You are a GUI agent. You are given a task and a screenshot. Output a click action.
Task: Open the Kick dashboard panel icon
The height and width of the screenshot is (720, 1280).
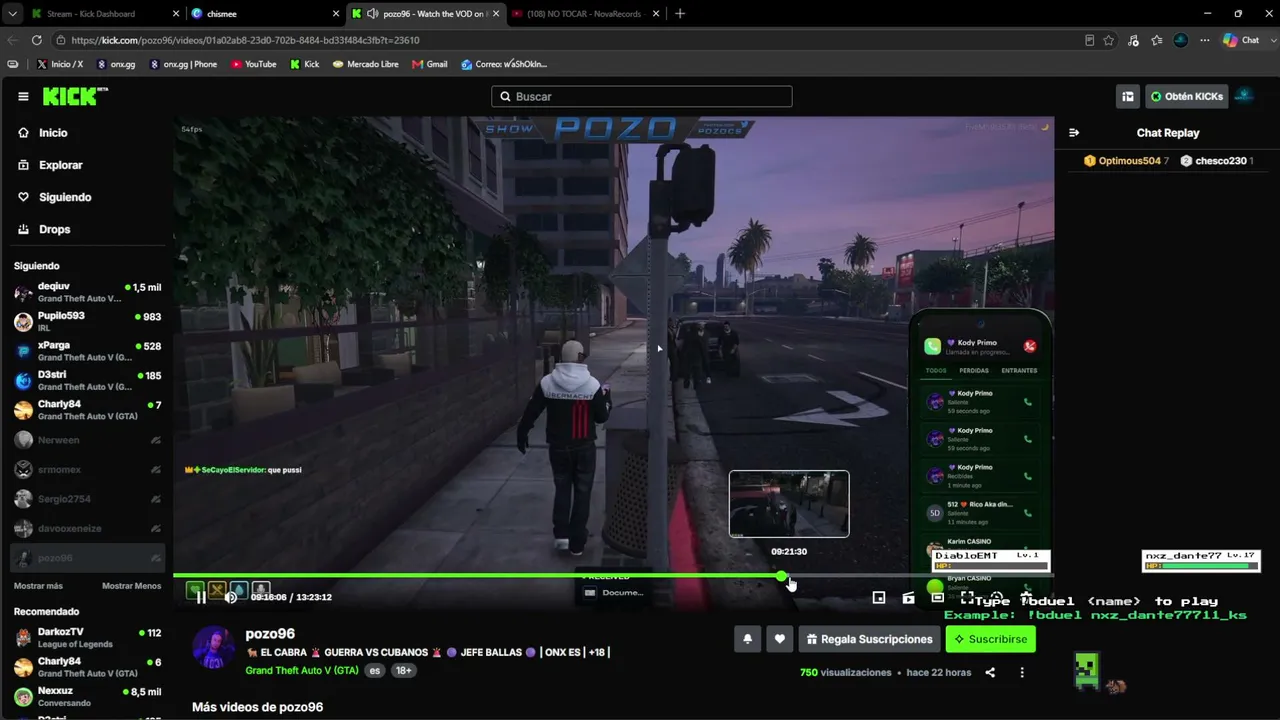coord(1128,97)
